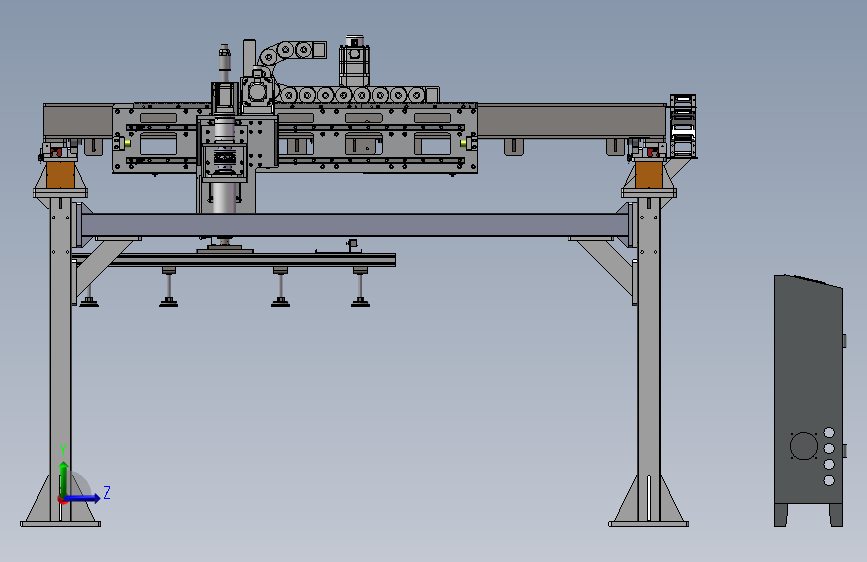Select the vertical cable chain at the gantry's right end
Image resolution: width=867 pixels, height=562 pixels.
click(683, 126)
